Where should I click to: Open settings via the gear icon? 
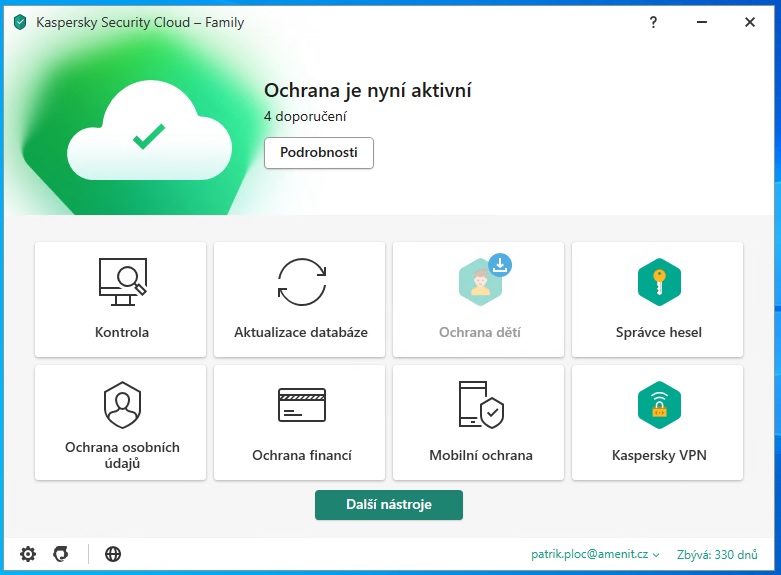pyautogui.click(x=28, y=554)
